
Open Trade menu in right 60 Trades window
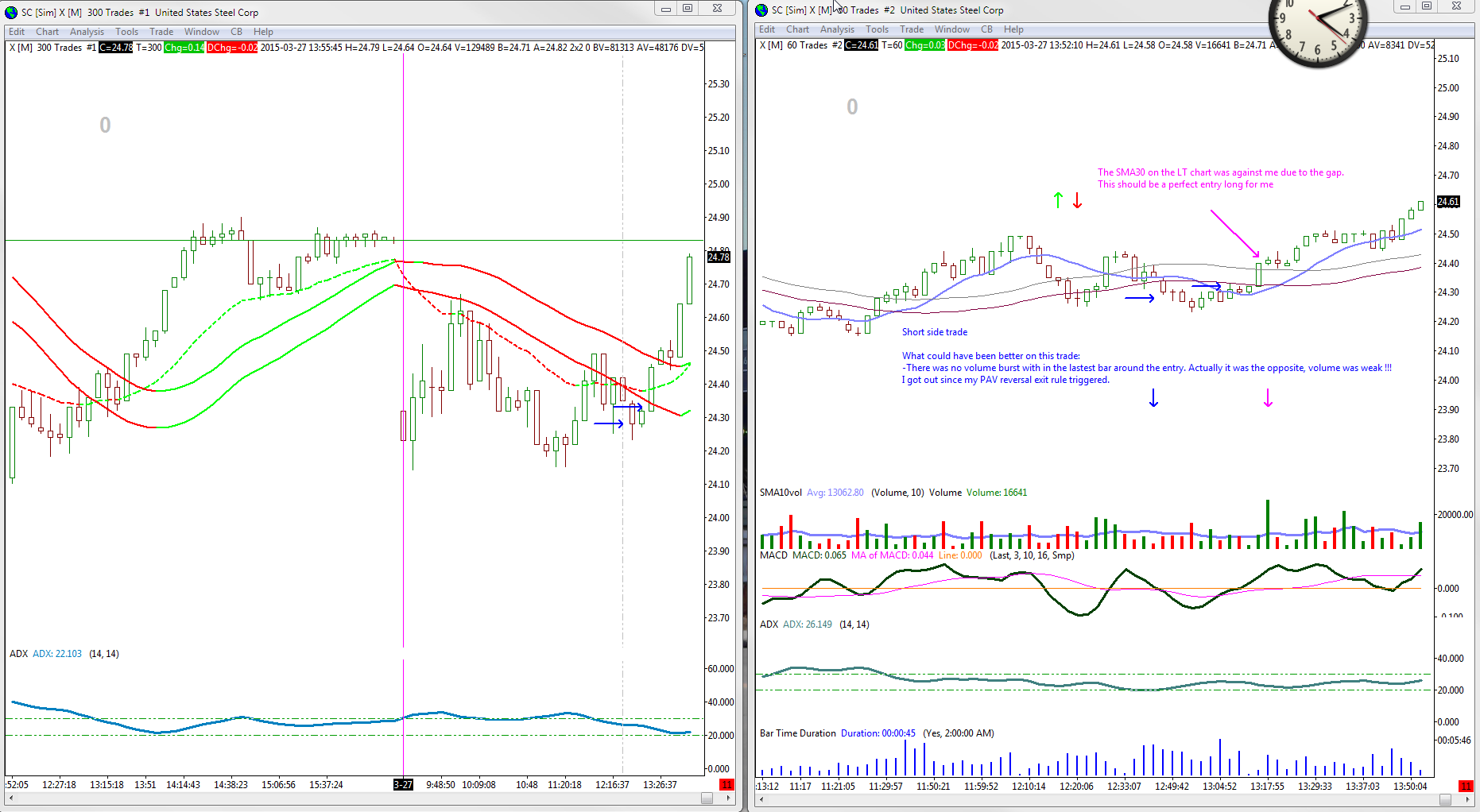pos(912,29)
